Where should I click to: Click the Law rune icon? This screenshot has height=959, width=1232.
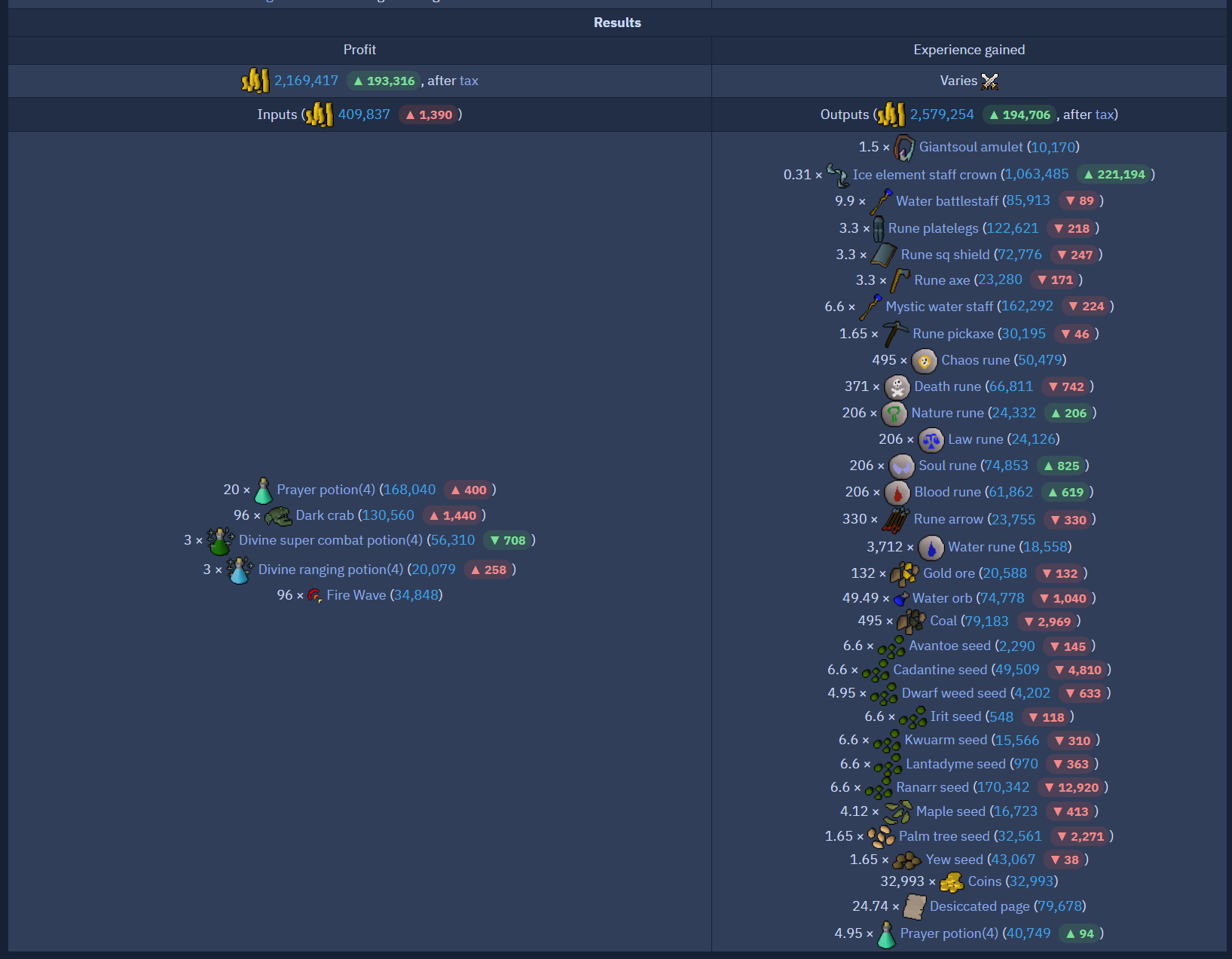(x=931, y=440)
